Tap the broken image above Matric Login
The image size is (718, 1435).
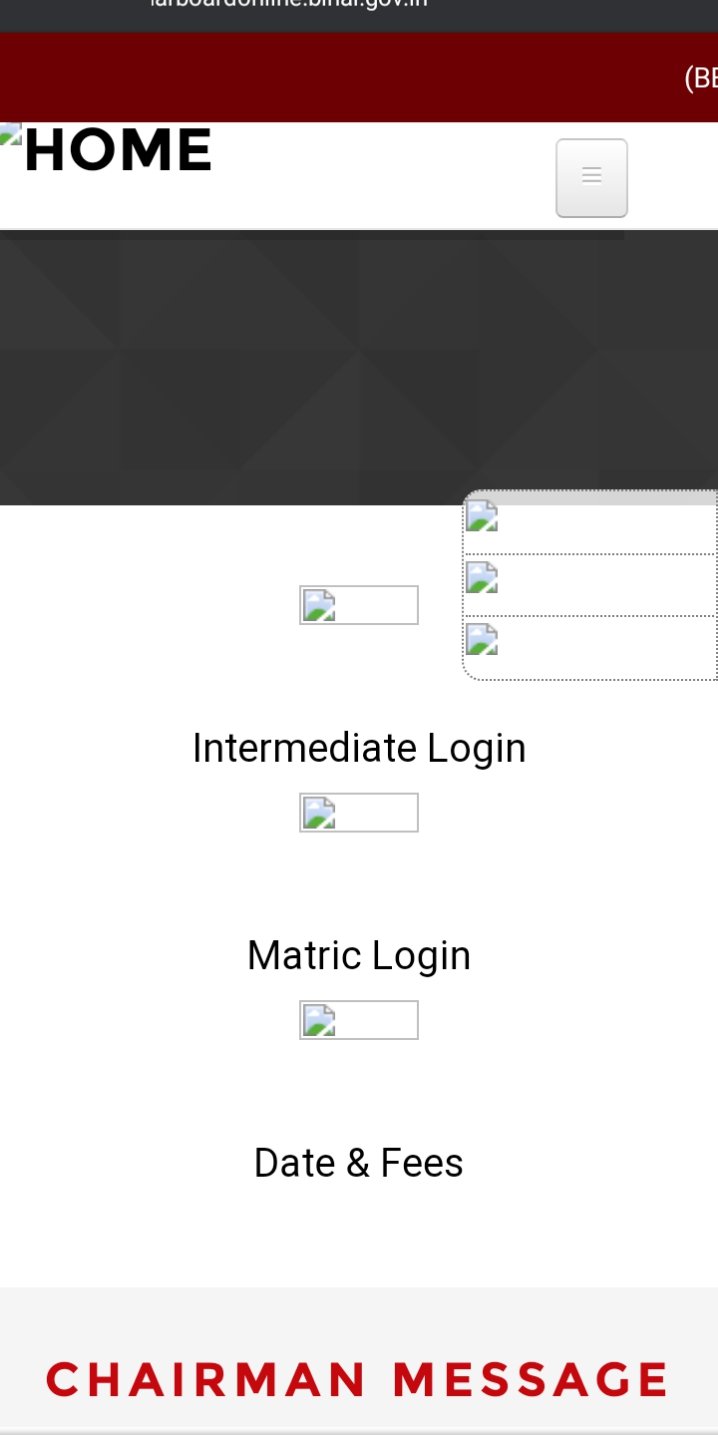[x=358, y=812]
